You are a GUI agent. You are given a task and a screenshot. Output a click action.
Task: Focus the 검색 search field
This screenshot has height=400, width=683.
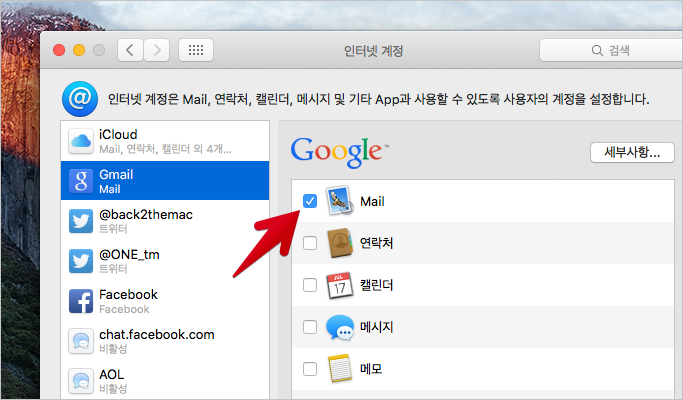611,50
